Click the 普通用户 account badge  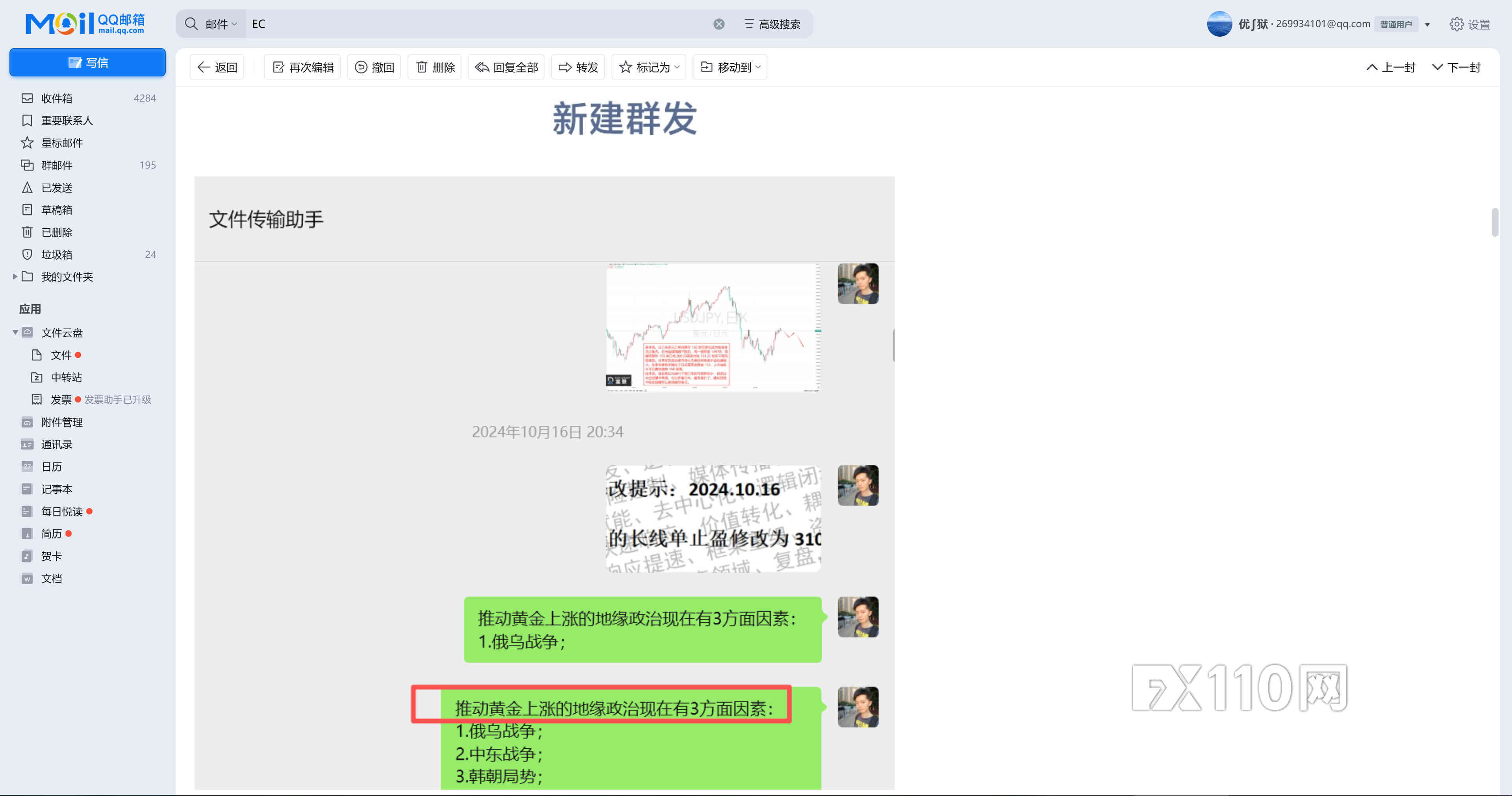tap(1396, 24)
